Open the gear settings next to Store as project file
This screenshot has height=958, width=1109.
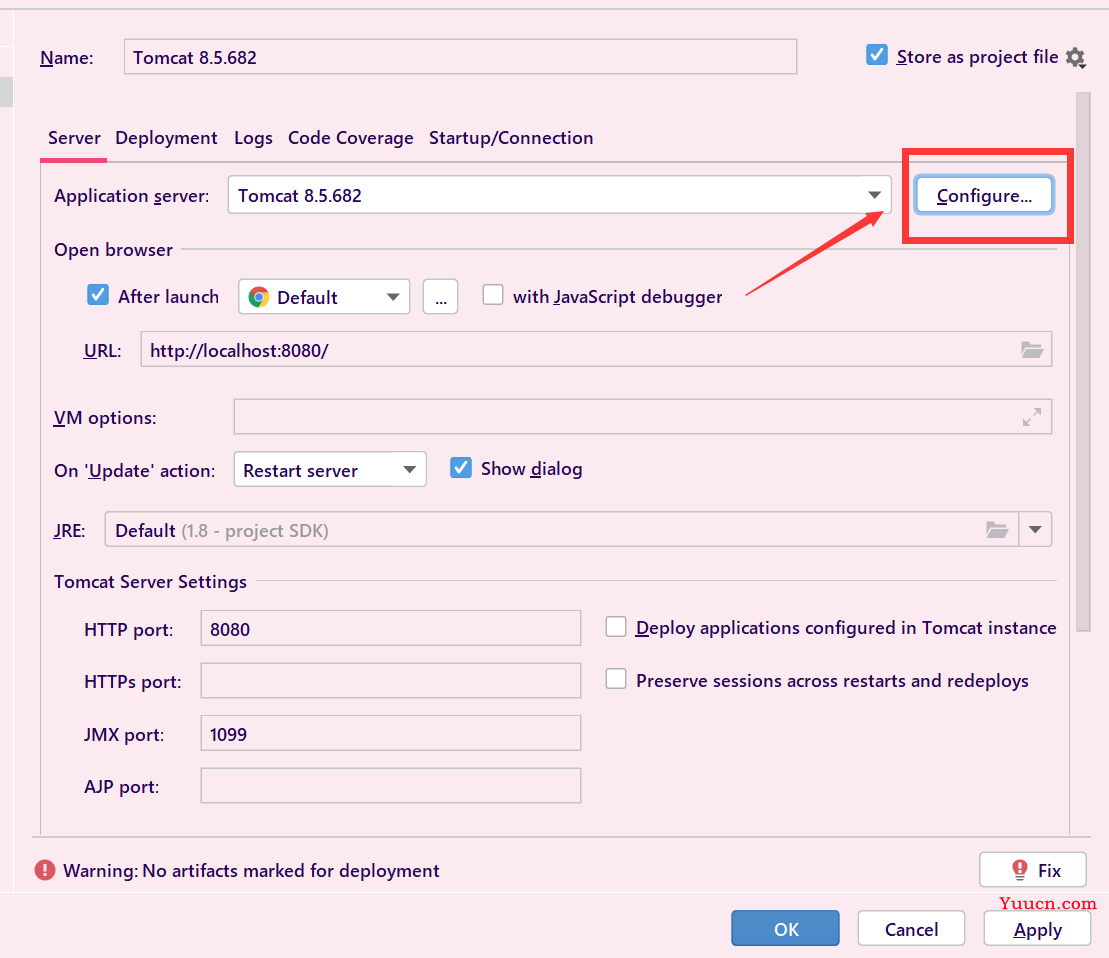pos(1076,57)
